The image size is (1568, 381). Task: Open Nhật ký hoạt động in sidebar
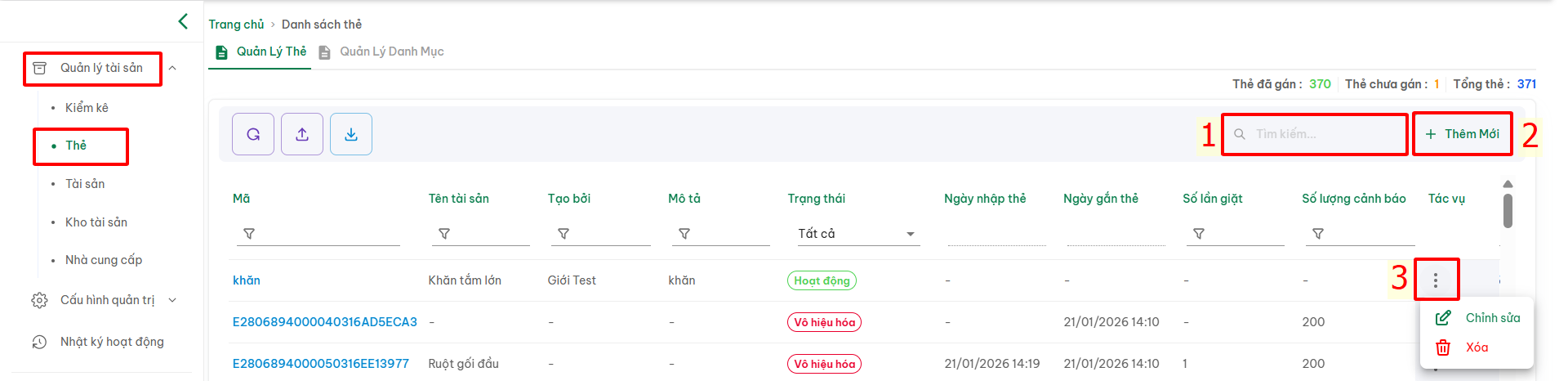[112, 342]
